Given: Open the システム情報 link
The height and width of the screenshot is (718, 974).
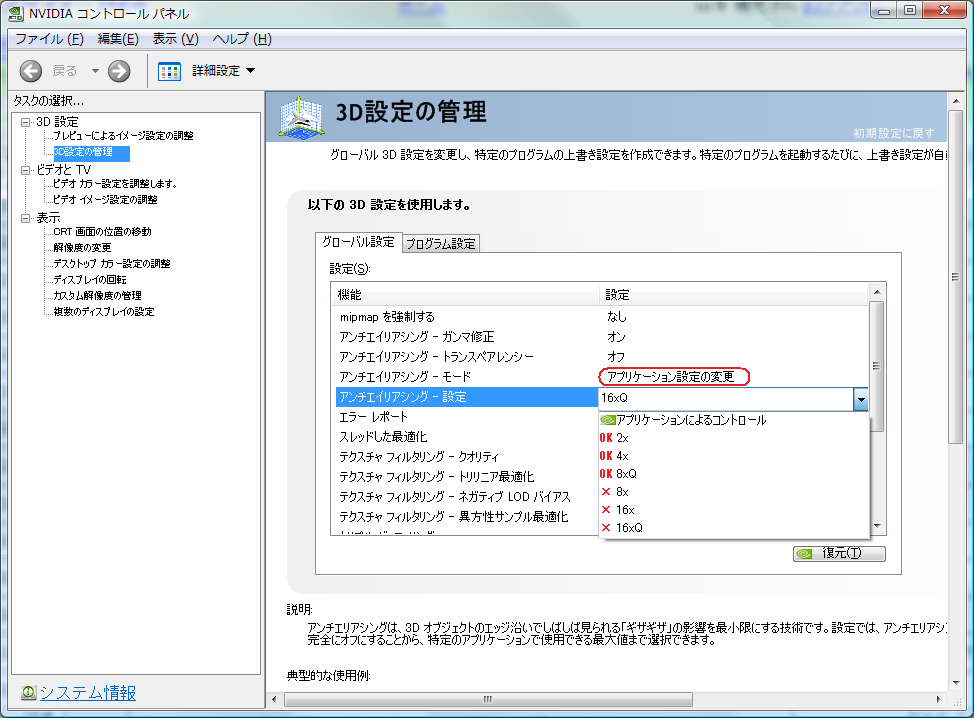Looking at the screenshot, I should [87, 693].
